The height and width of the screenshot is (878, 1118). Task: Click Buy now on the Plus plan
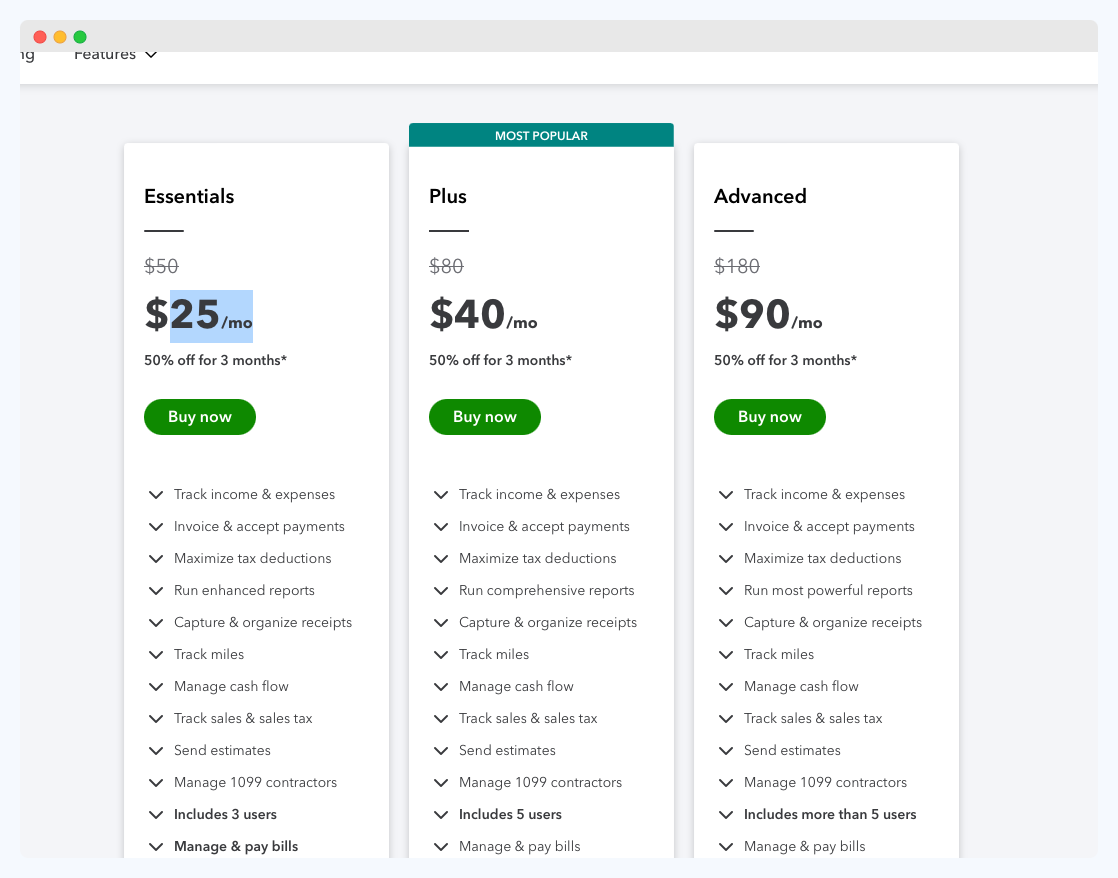[x=484, y=417]
